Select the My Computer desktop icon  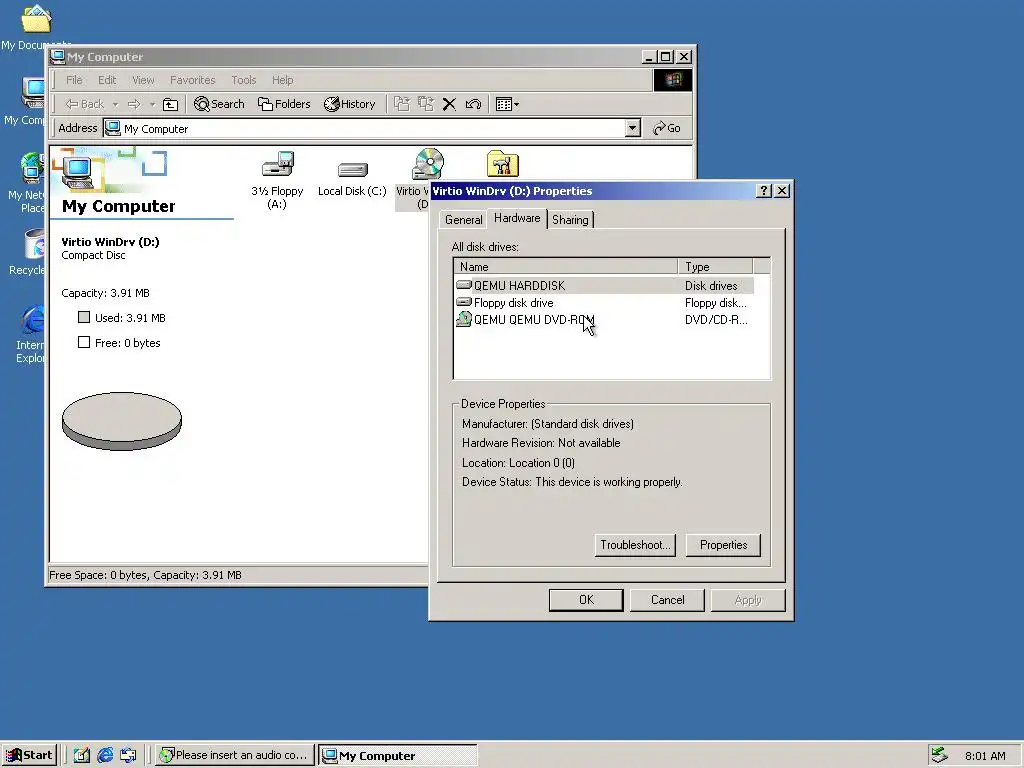point(33,93)
